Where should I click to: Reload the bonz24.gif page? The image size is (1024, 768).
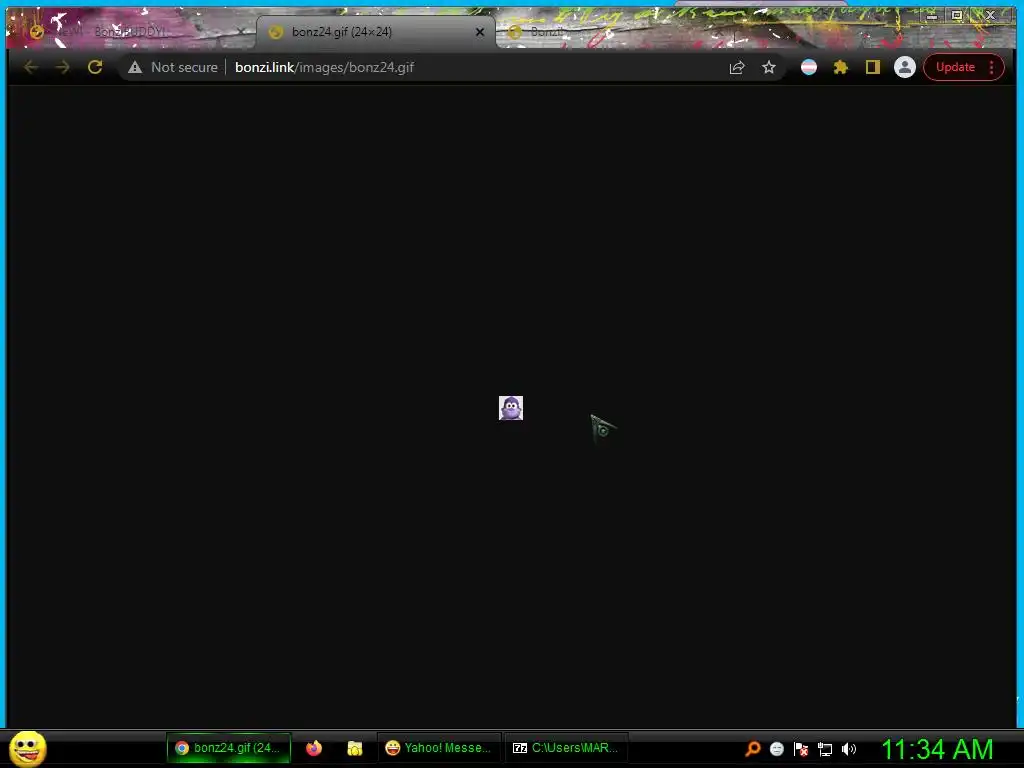pyautogui.click(x=95, y=67)
